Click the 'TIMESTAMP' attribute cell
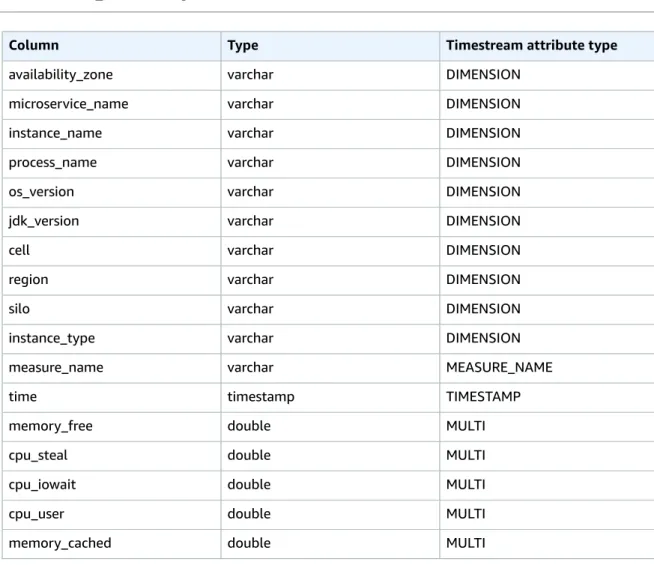Viewport: 654px width, 565px height. [x=547, y=397]
